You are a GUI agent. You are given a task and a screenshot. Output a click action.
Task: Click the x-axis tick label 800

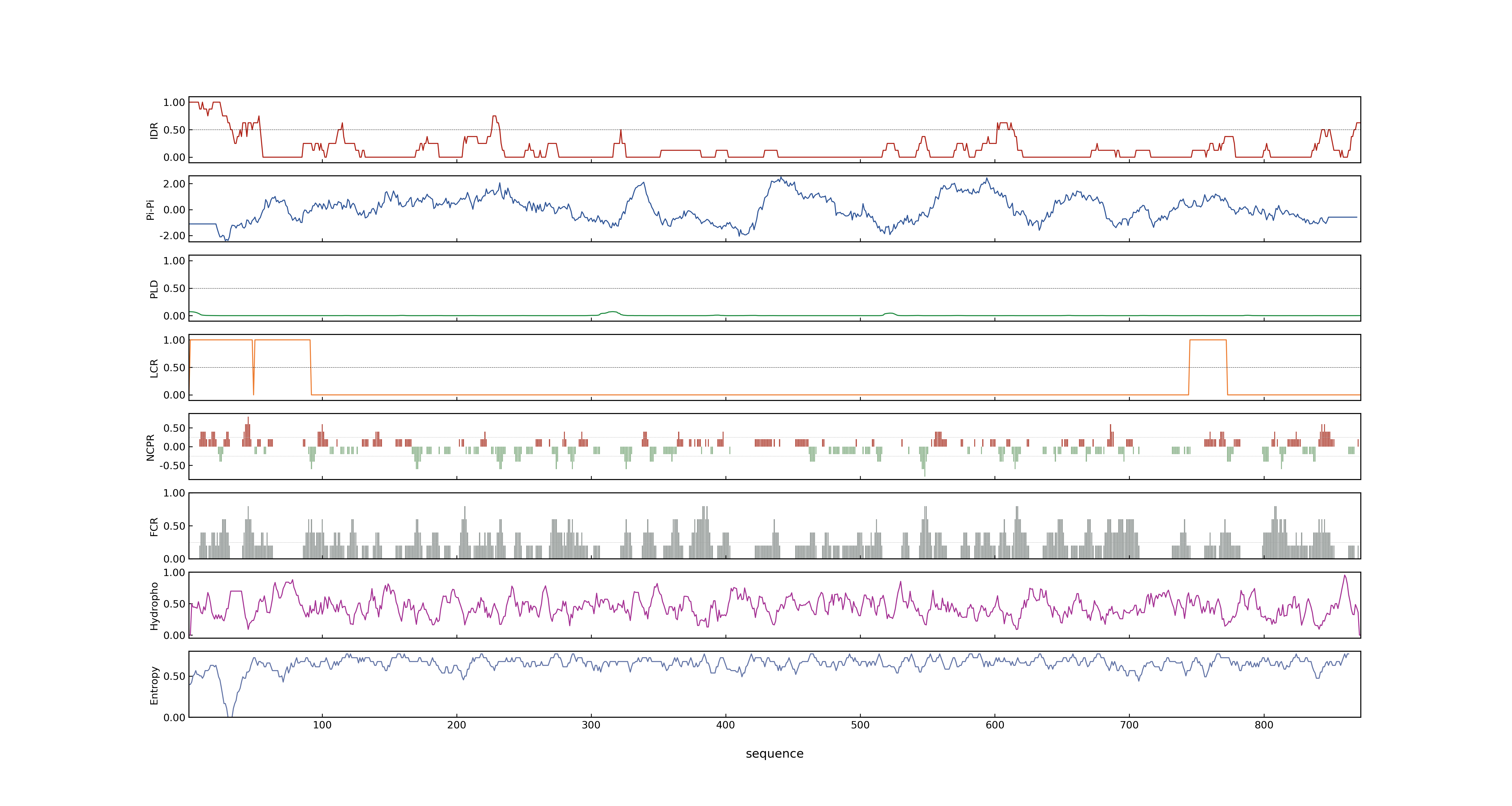click(x=1264, y=725)
